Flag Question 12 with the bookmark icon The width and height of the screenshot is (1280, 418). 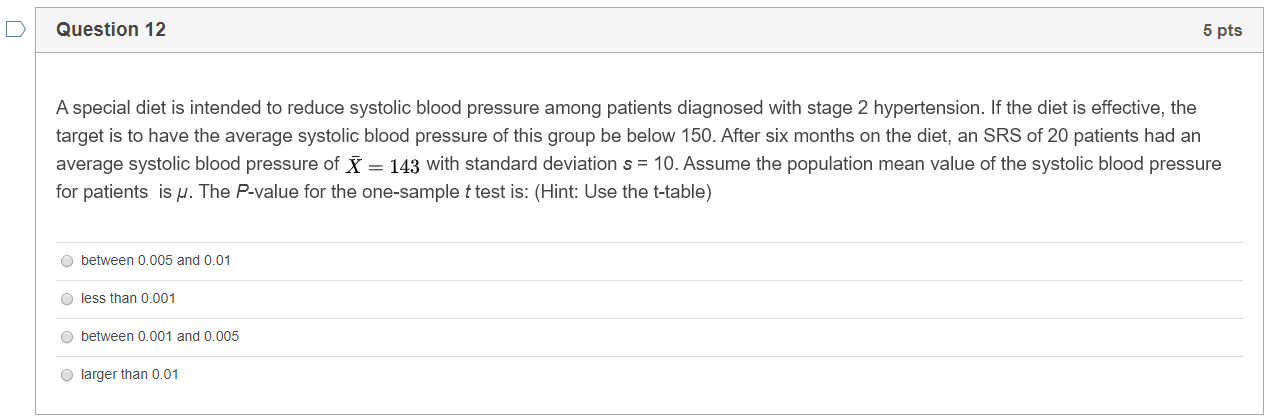pos(16,30)
